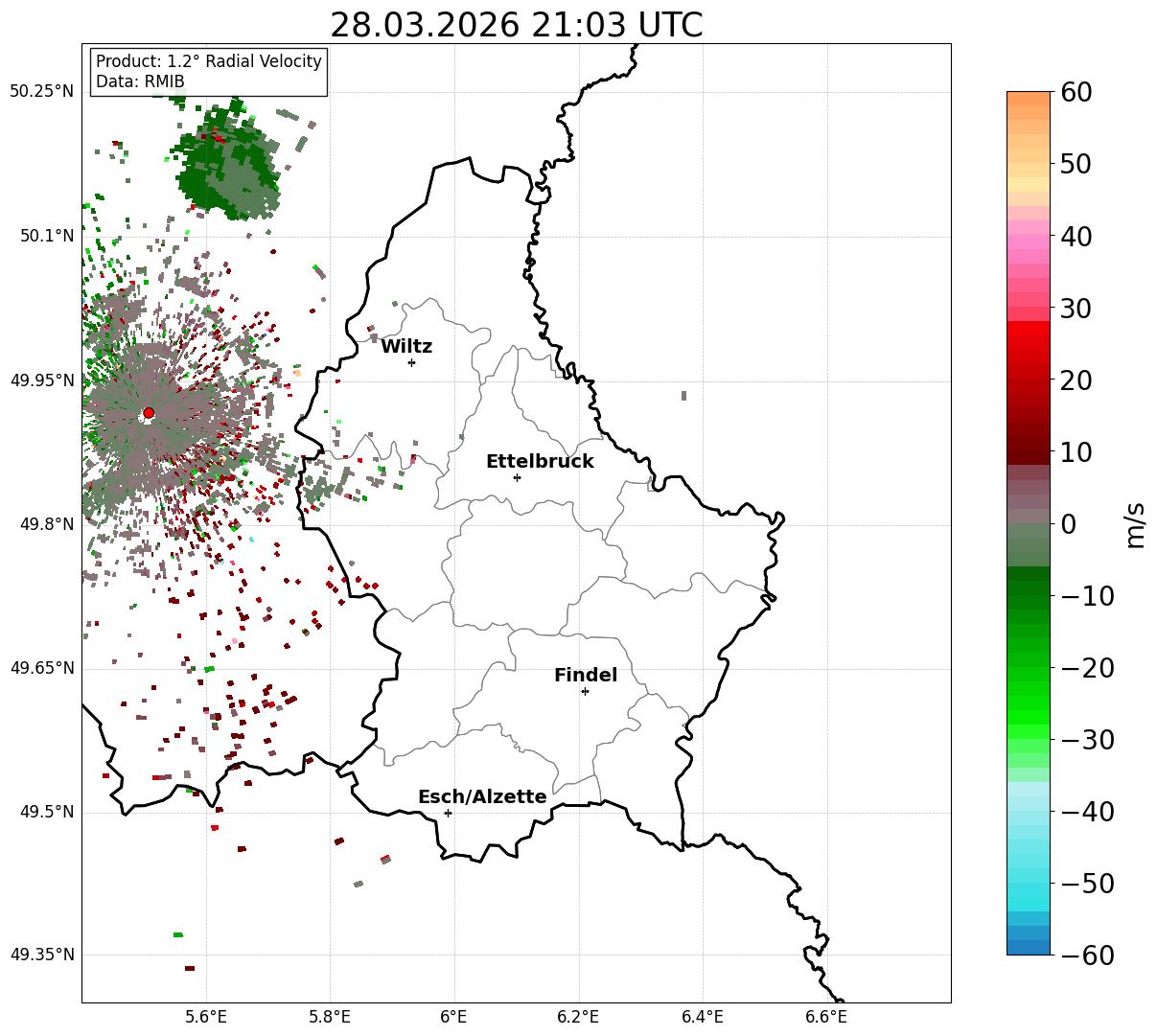Pick the pink colorbar segment near 40
This screenshot has width=1157, height=1036.
(1029, 242)
